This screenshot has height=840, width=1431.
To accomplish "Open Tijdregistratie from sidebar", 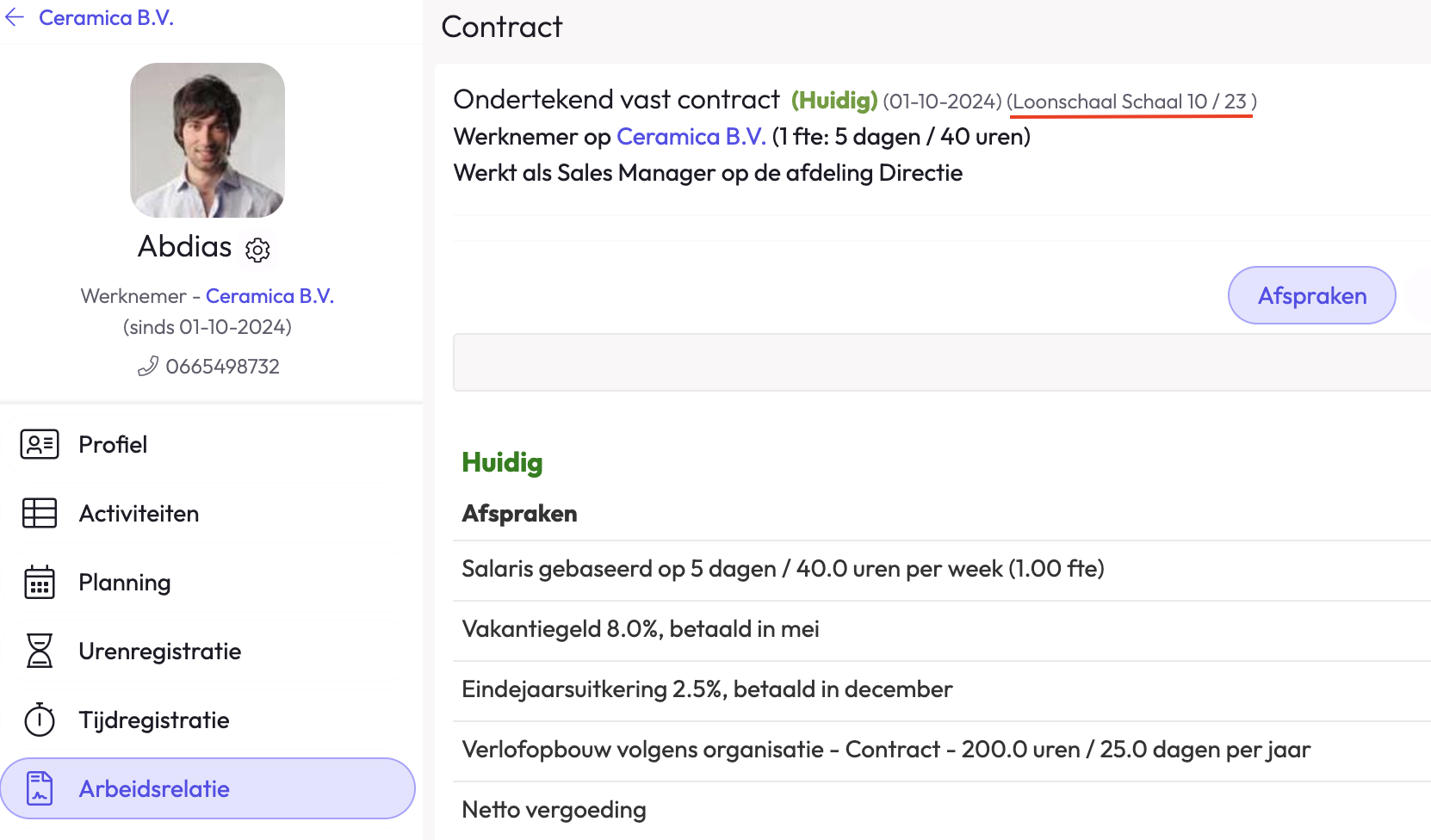I will 153,720.
